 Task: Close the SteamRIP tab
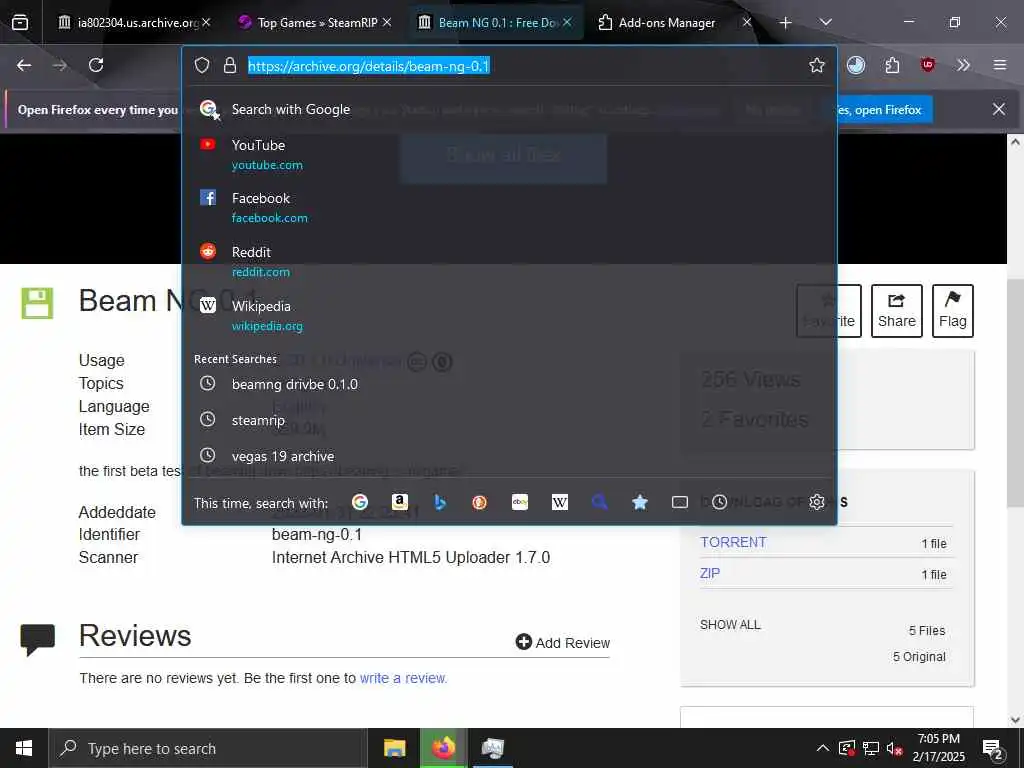pyautogui.click(x=387, y=23)
